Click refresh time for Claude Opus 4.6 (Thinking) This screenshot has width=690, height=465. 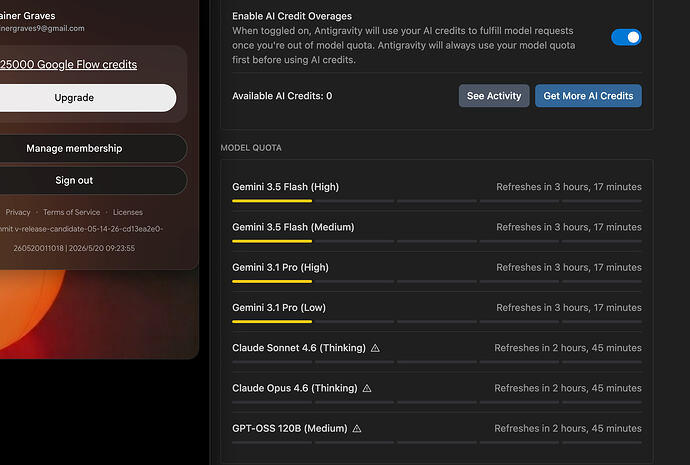click(x=568, y=388)
